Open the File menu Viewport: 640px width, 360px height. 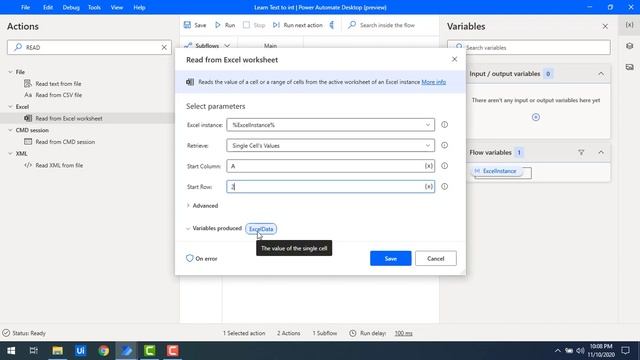coord(25,7)
